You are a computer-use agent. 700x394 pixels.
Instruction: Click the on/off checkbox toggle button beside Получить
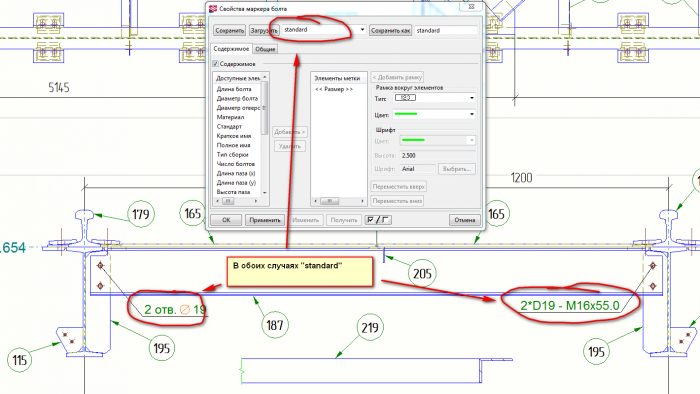pos(378,220)
